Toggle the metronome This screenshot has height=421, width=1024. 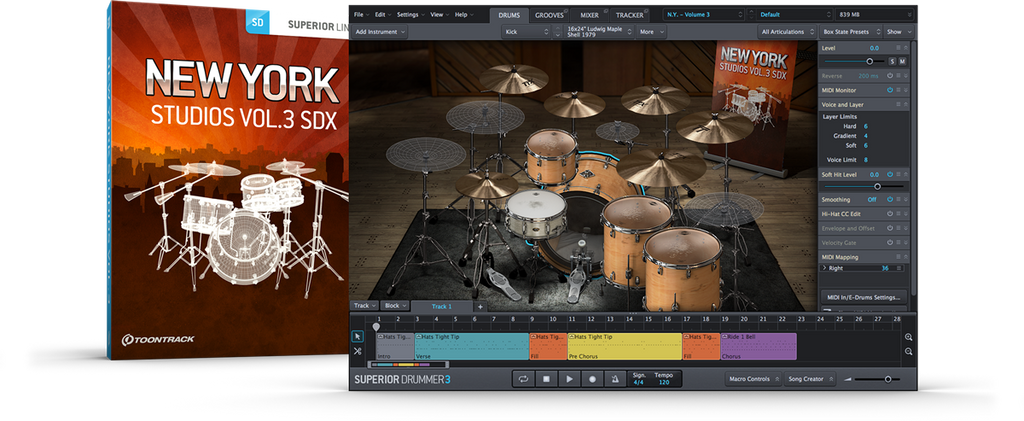[615, 379]
